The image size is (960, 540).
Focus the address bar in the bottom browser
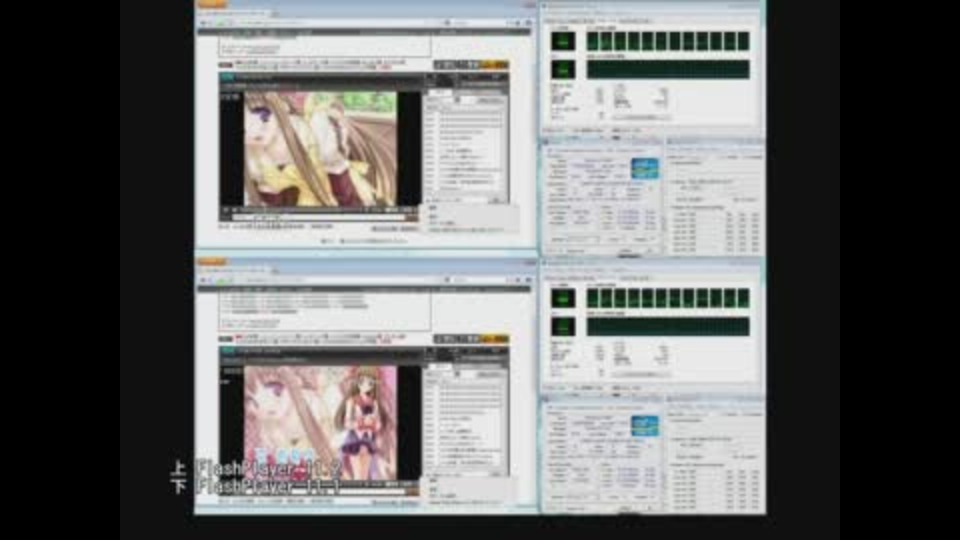[336, 280]
